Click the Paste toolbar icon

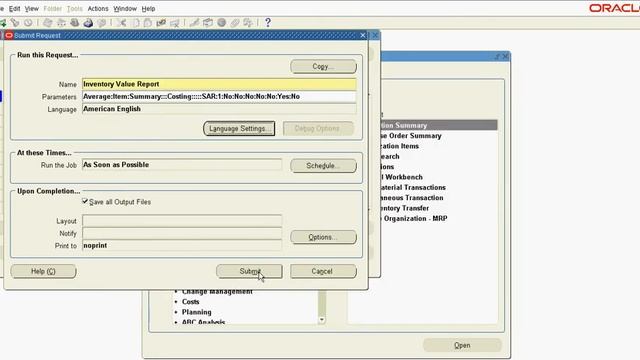(x=148, y=23)
